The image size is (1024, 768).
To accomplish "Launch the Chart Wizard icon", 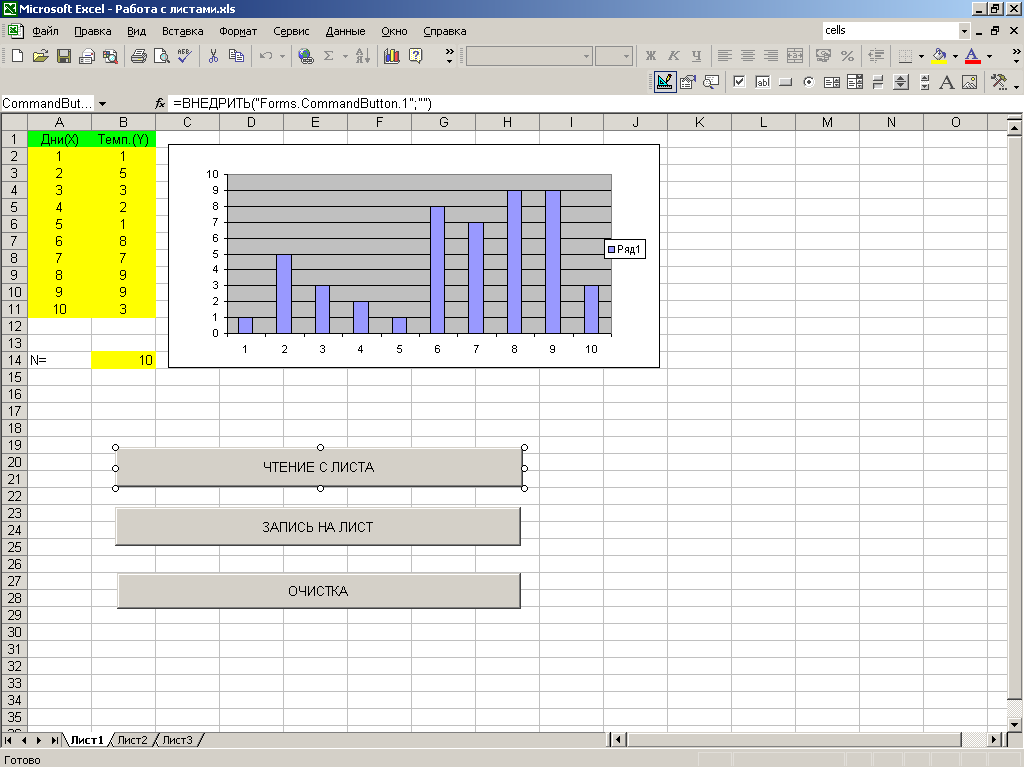I will 392,56.
